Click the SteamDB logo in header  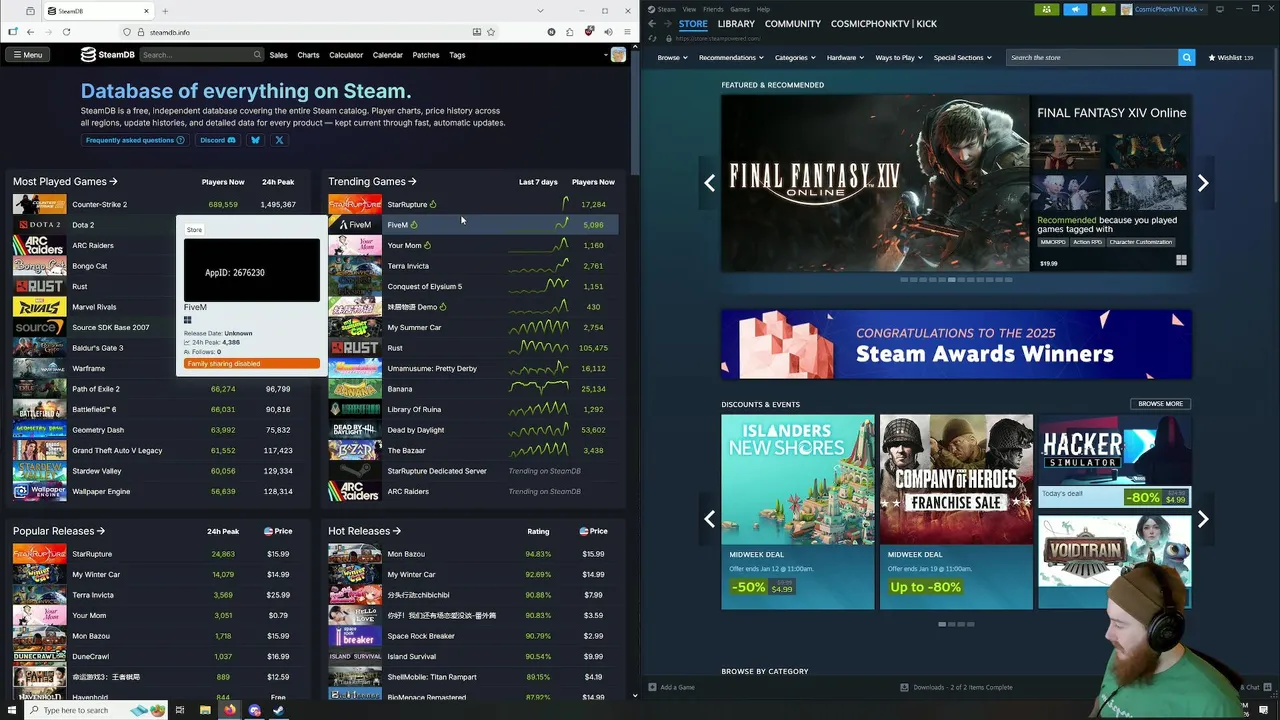point(108,55)
